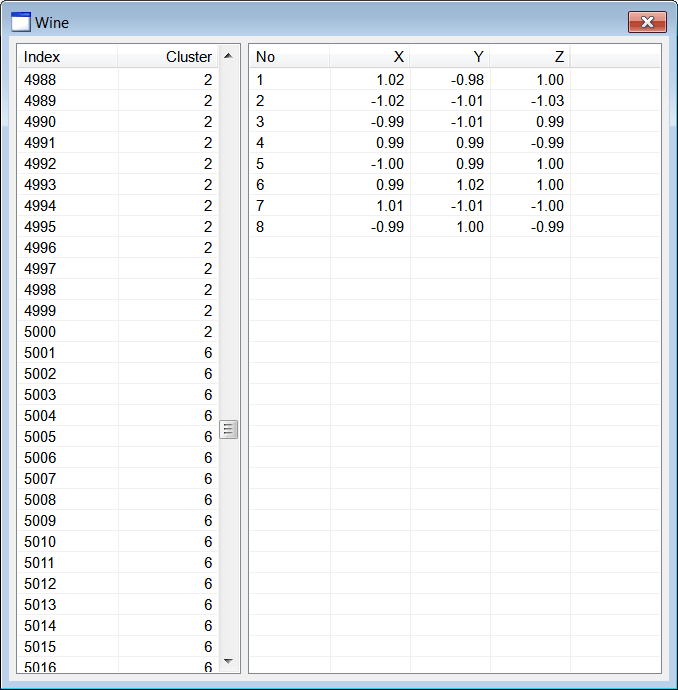Select row with index 5011
The height and width of the screenshot is (690, 678).
pyautogui.click(x=118, y=562)
